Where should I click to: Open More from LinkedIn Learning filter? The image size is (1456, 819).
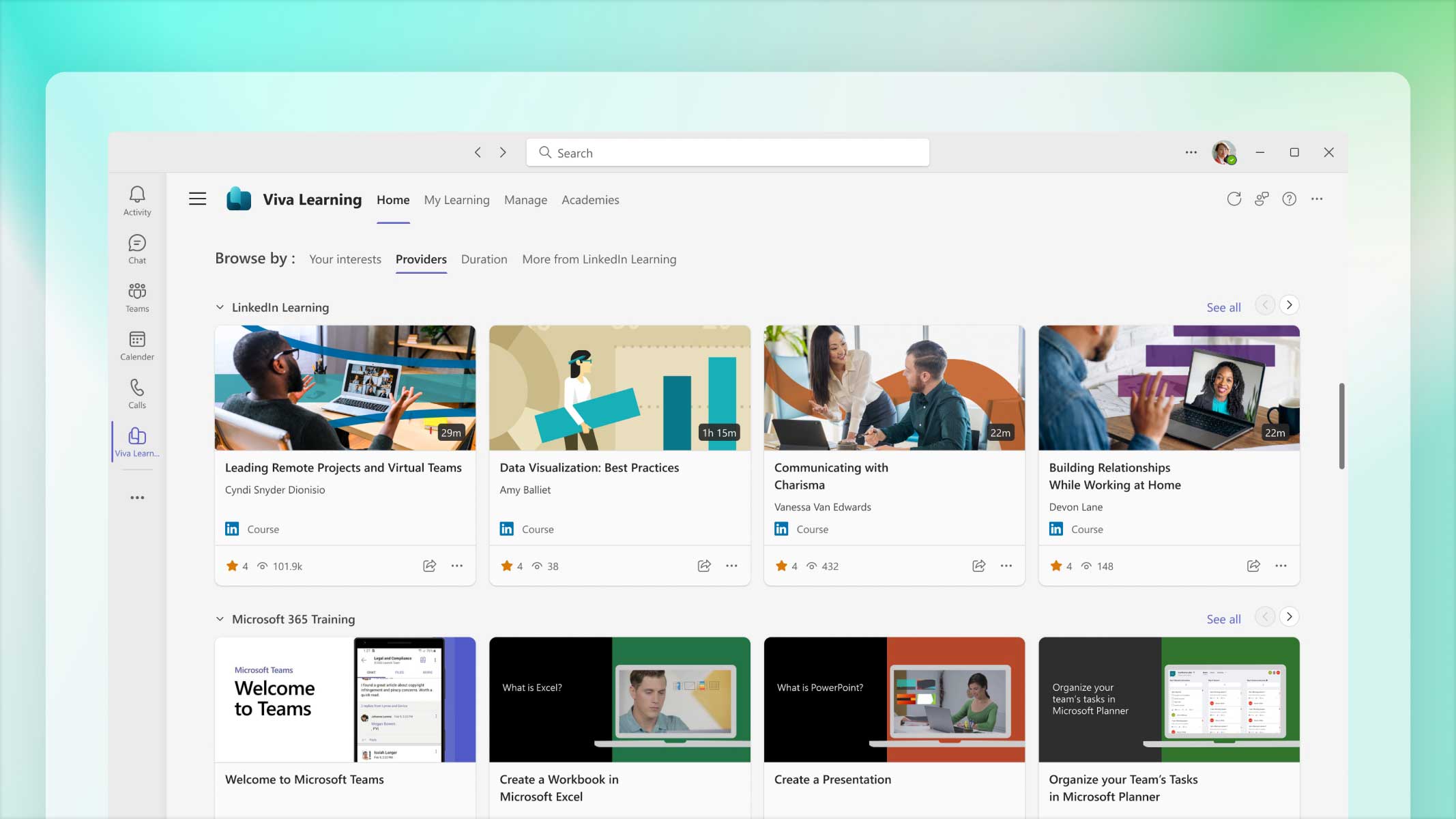(599, 259)
